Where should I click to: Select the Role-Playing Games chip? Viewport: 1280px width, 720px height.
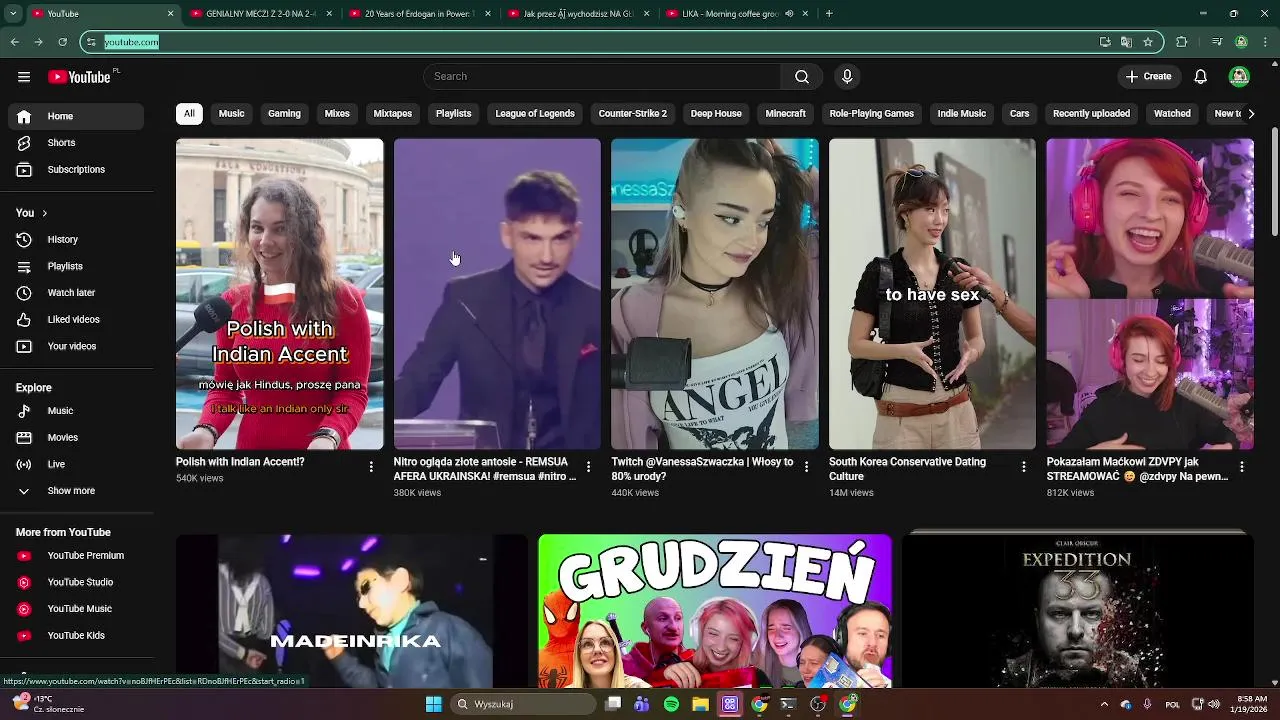pos(871,114)
